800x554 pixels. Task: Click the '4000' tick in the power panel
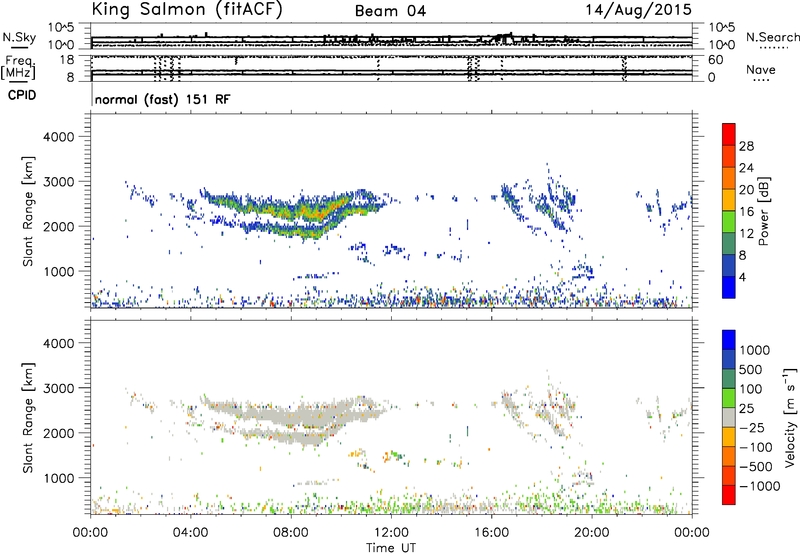[59, 137]
